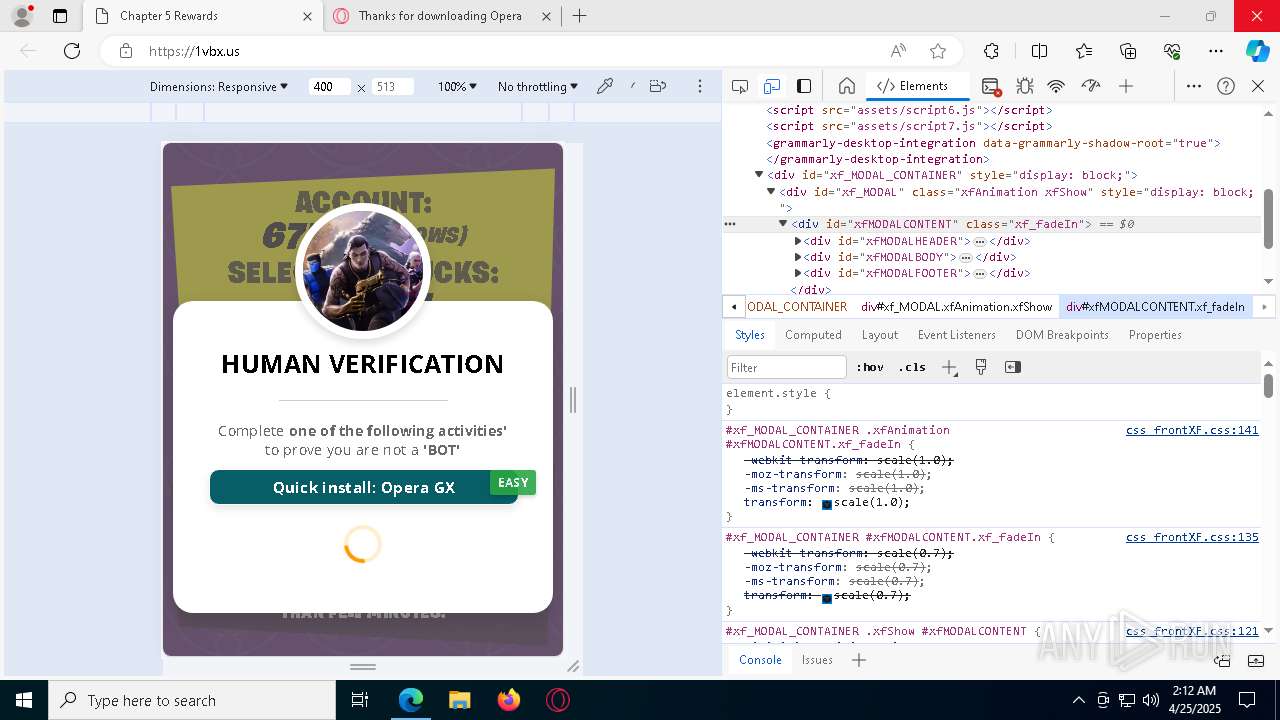Click the height field showing 513
Screen dimensions: 1280x720
392,87
